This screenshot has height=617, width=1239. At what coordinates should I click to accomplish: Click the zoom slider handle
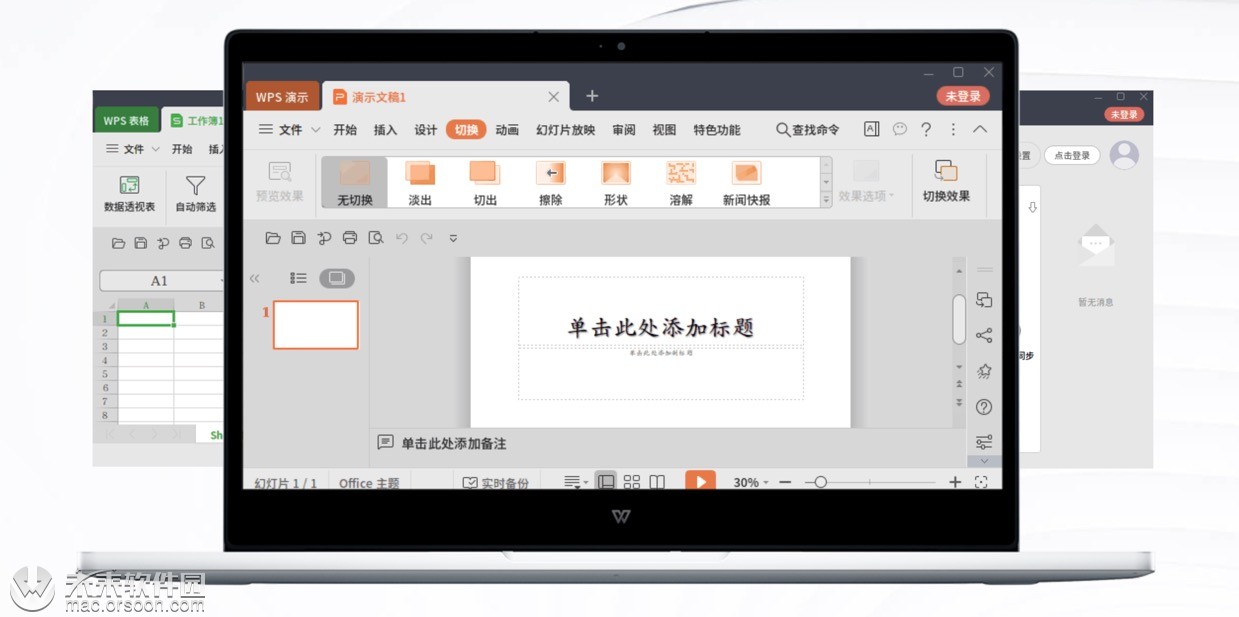[x=820, y=482]
